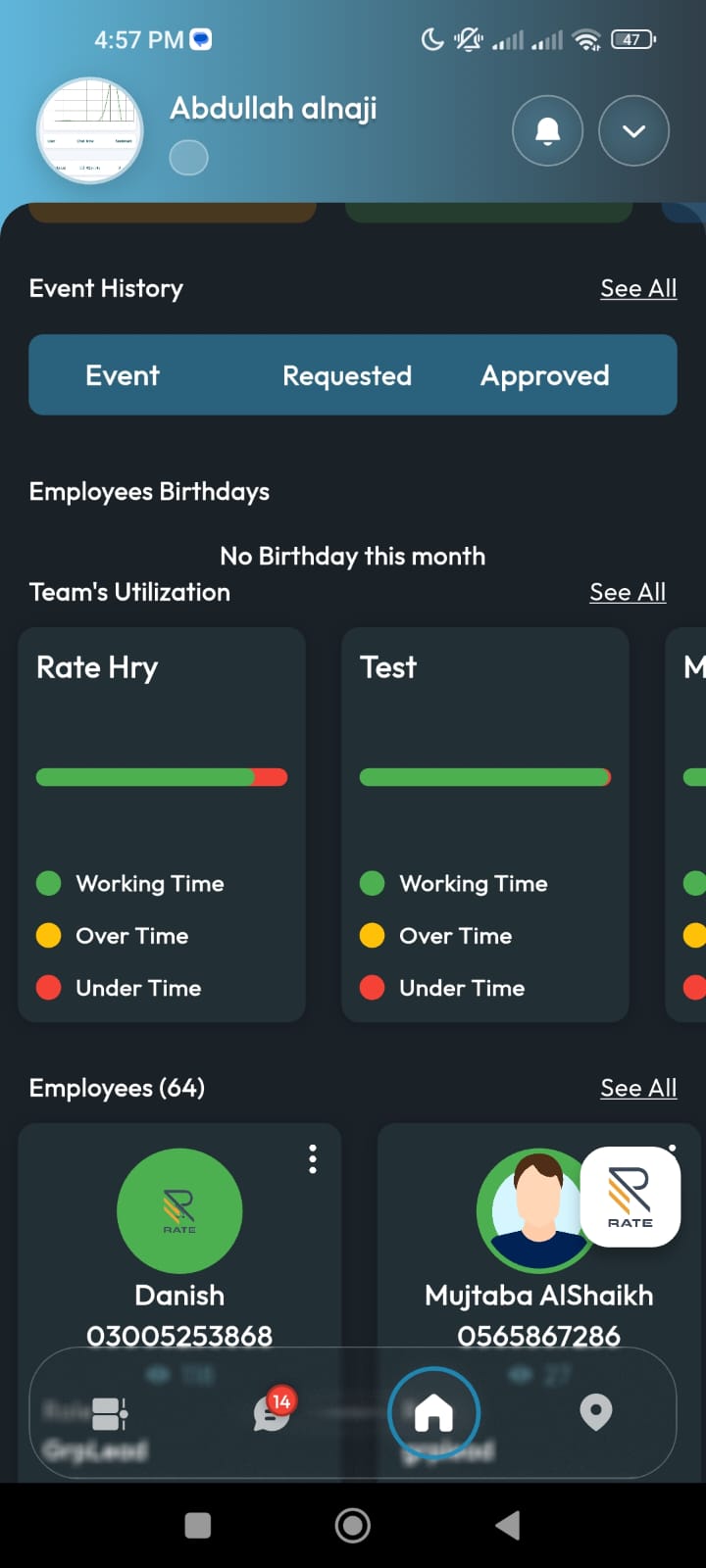
Task: Open See All for Employees
Action: pyautogui.click(x=638, y=1088)
